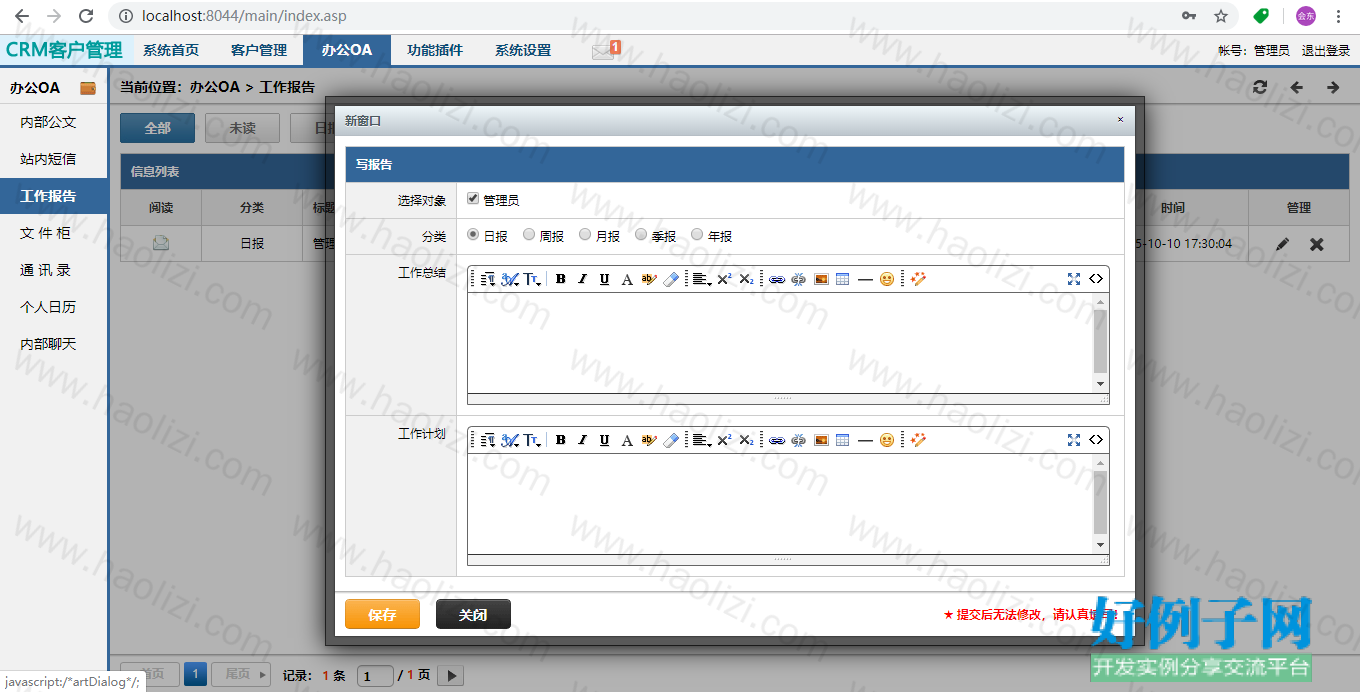The width and height of the screenshot is (1360, 692).
Task: Insert a table in the 工作计划 editor
Action: [843, 440]
